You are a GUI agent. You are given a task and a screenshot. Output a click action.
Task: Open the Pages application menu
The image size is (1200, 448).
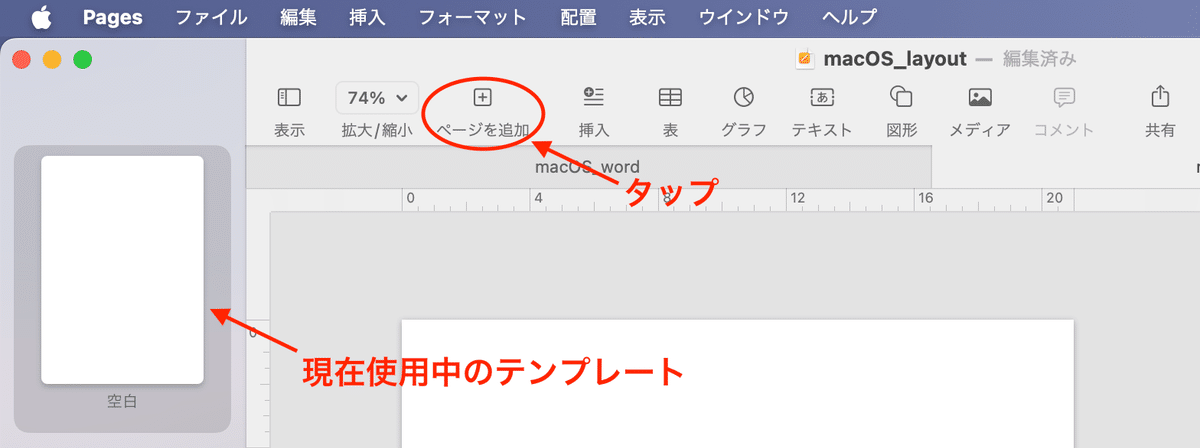pyautogui.click(x=112, y=17)
